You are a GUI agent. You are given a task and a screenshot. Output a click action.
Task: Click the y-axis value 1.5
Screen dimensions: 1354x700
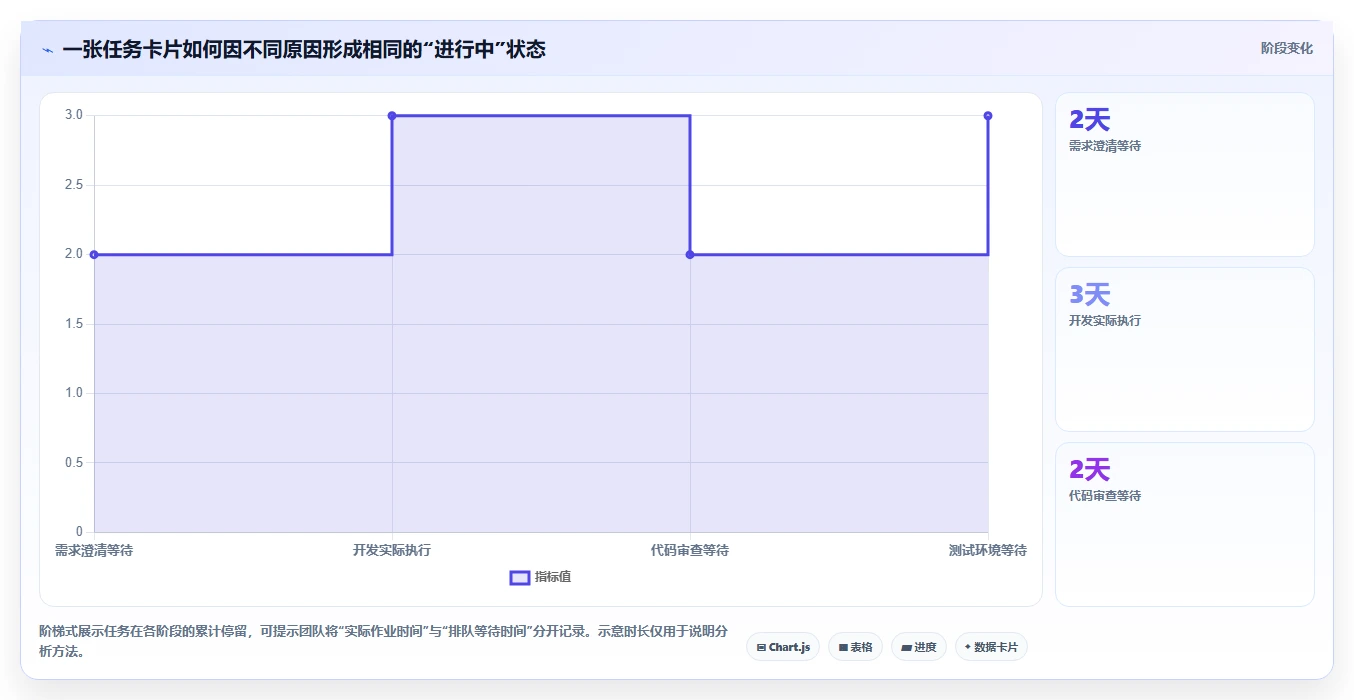(x=75, y=324)
